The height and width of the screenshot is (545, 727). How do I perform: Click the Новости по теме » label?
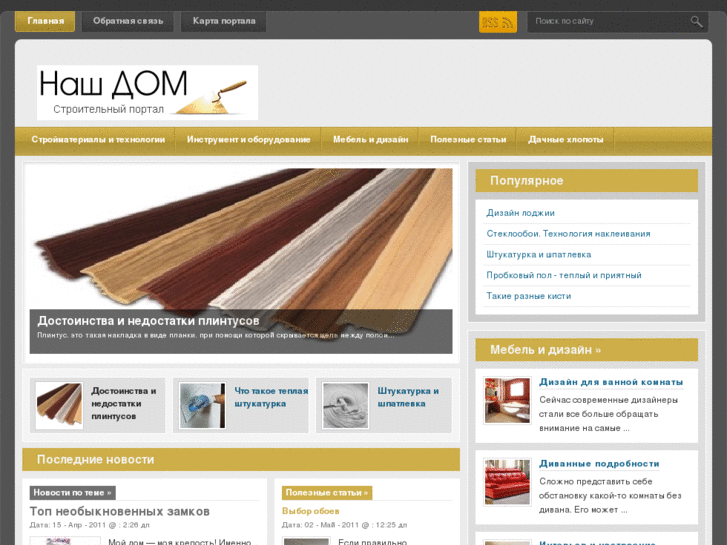pyautogui.click(x=72, y=493)
